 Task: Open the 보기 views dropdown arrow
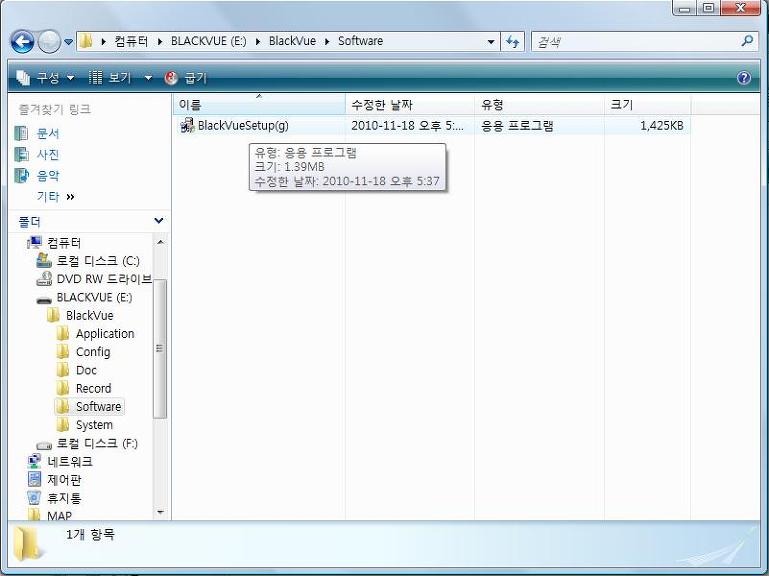click(x=148, y=78)
